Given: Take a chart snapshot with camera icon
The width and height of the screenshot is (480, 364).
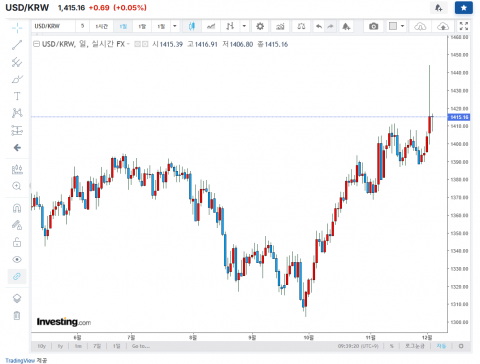Looking at the screenshot, I should (373, 26).
